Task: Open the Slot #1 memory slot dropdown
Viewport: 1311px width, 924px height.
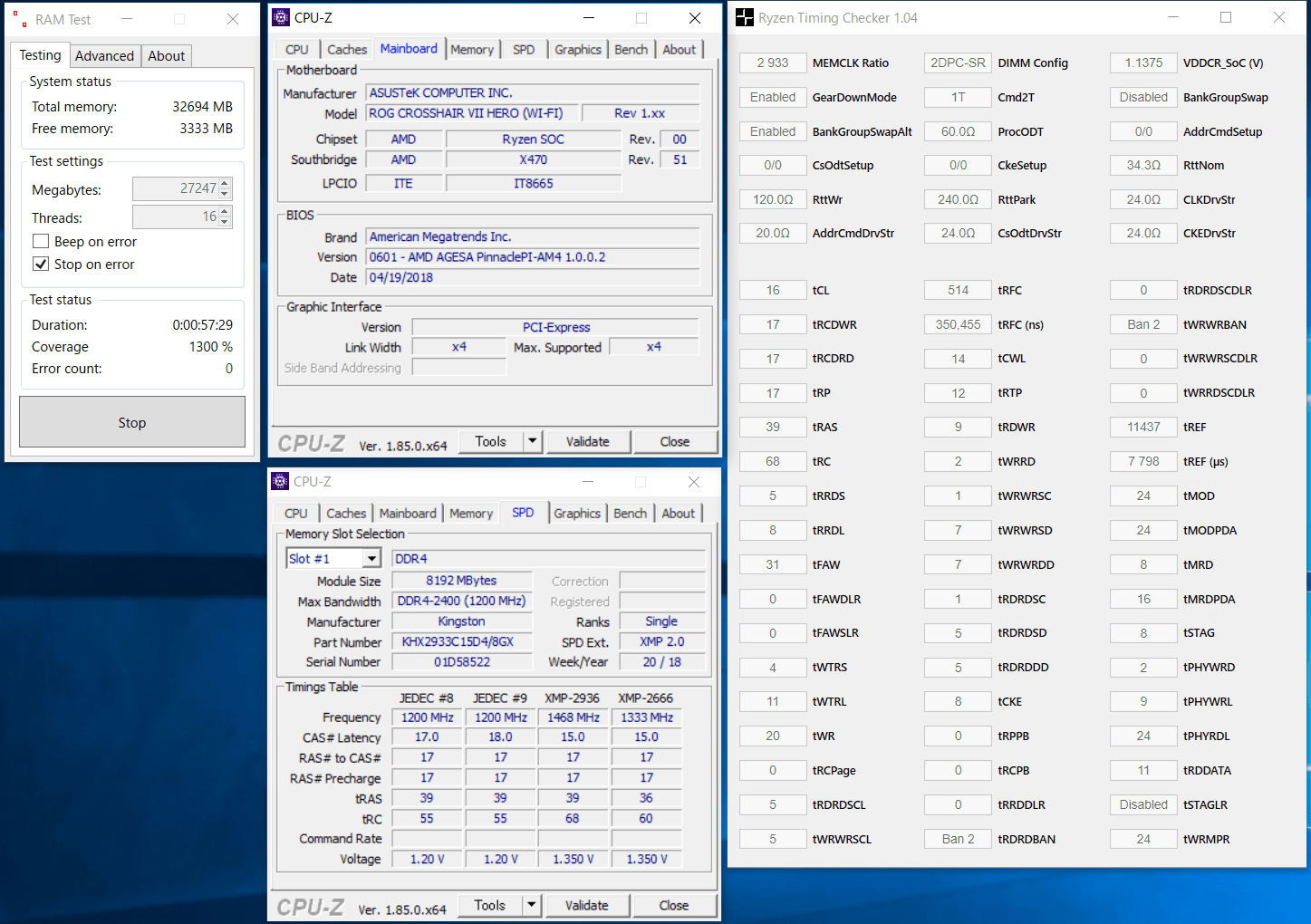Action: pos(371,559)
